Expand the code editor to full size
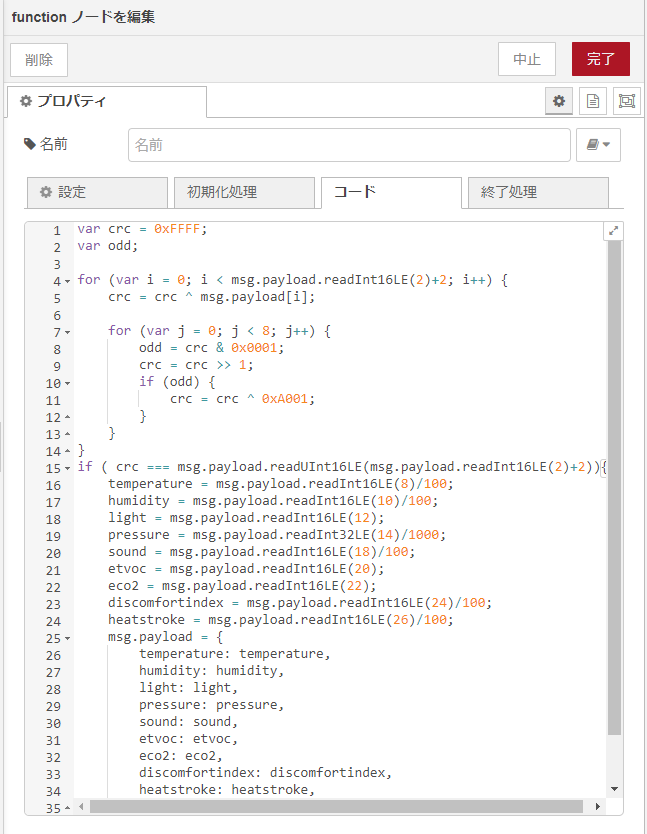 pyautogui.click(x=613, y=231)
